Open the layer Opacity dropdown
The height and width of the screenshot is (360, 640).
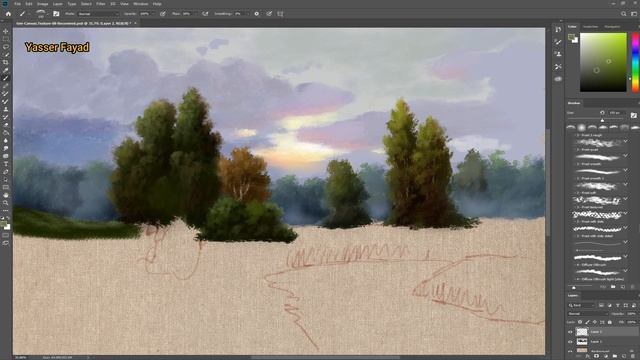[631, 314]
